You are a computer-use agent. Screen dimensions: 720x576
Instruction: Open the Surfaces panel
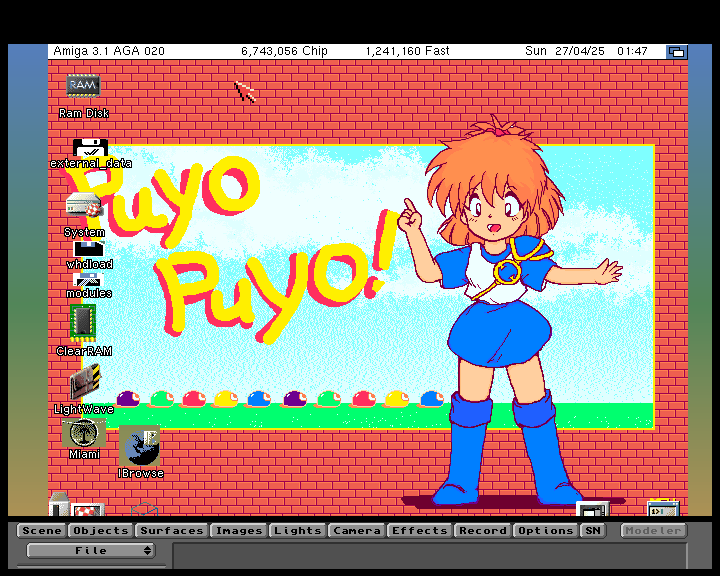pos(172,531)
